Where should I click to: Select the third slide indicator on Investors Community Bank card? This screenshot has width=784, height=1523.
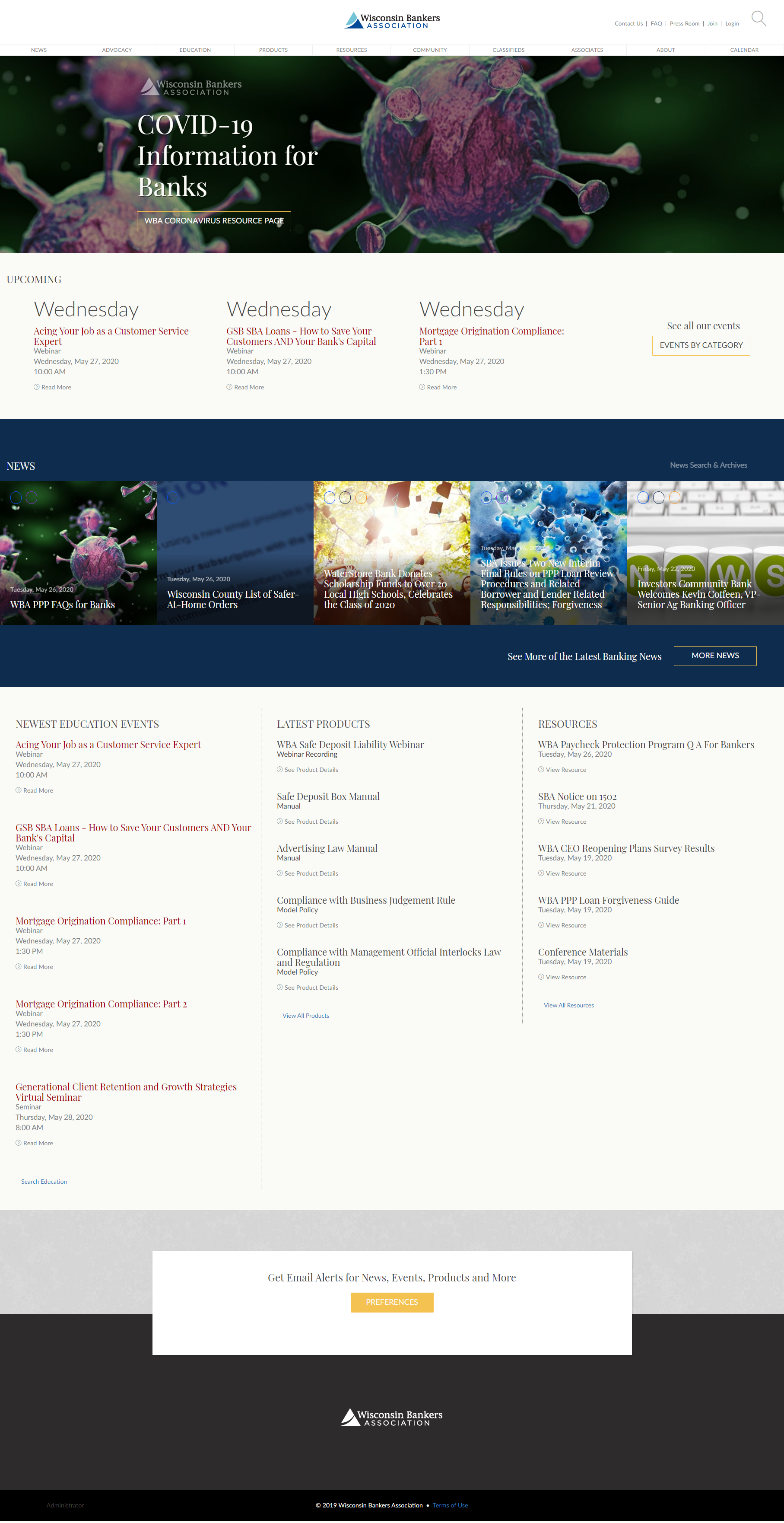675,497
